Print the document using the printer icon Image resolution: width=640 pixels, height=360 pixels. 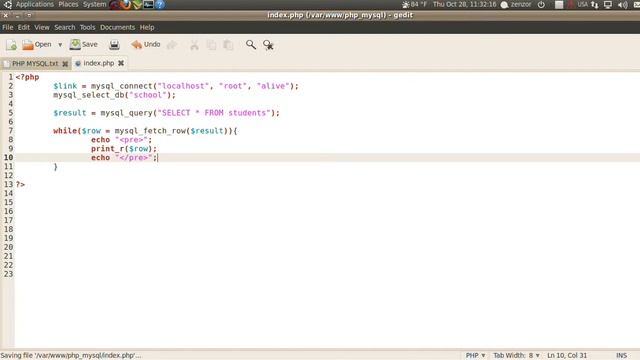pos(114,45)
